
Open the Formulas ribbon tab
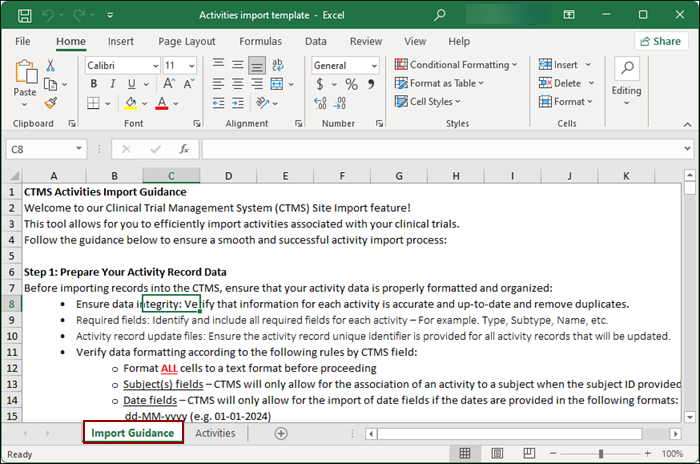(260, 41)
